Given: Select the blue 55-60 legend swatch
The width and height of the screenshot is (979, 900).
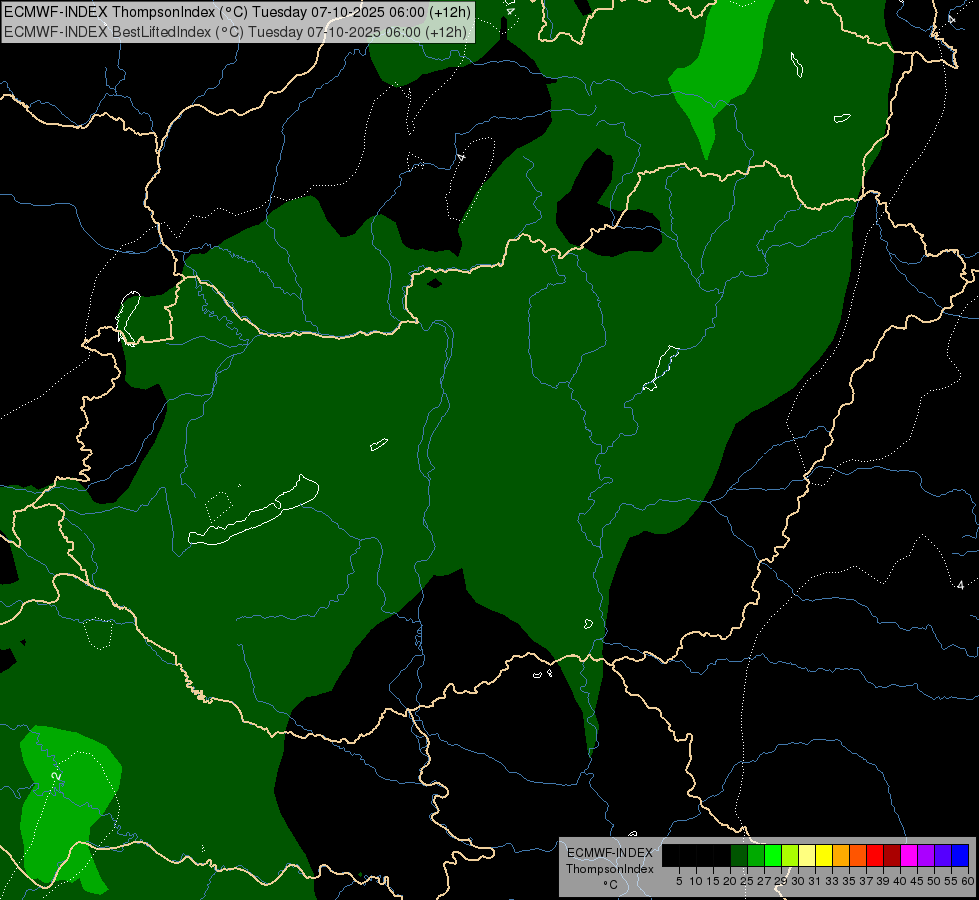Looking at the screenshot, I should [x=960, y=856].
